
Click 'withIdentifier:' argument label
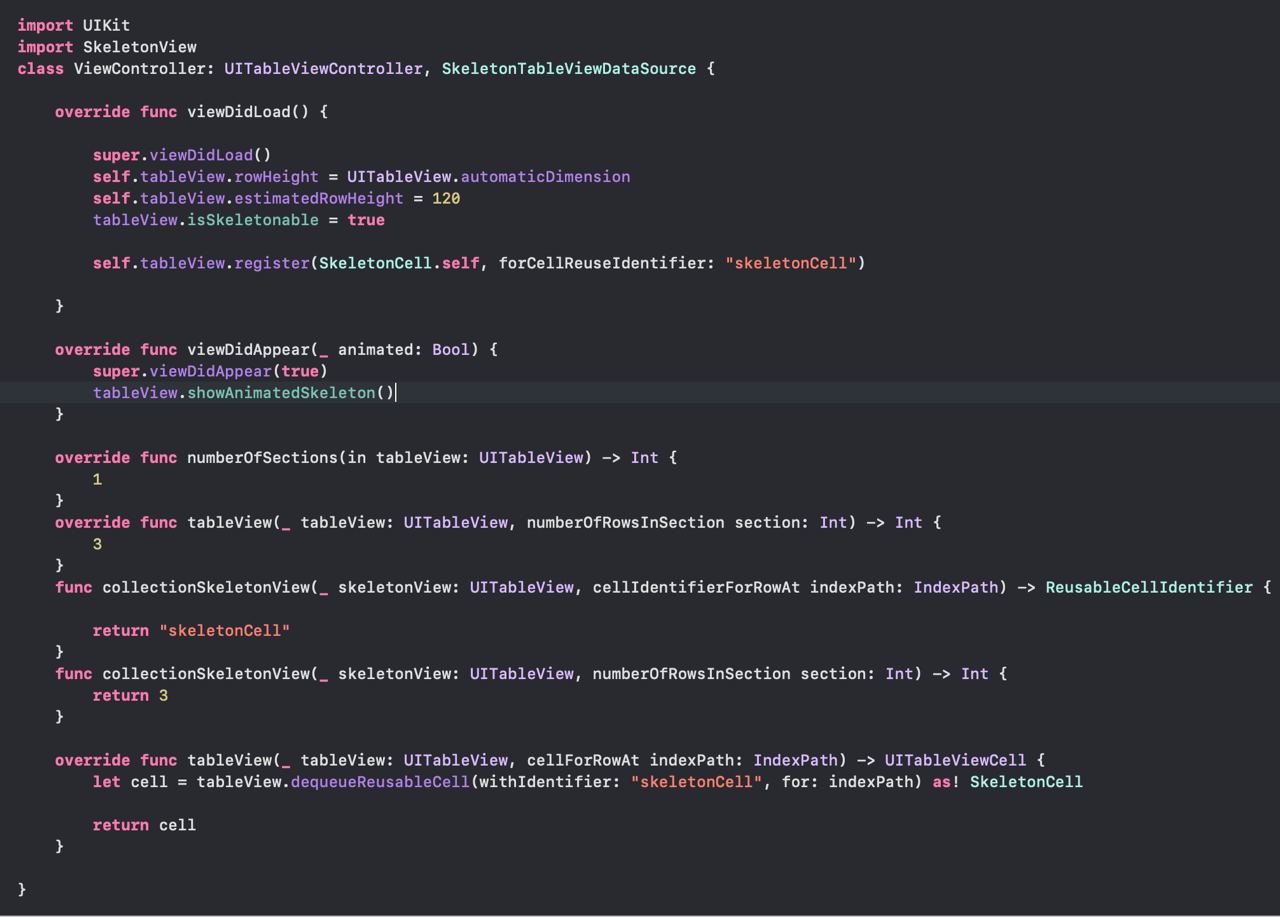tap(550, 781)
